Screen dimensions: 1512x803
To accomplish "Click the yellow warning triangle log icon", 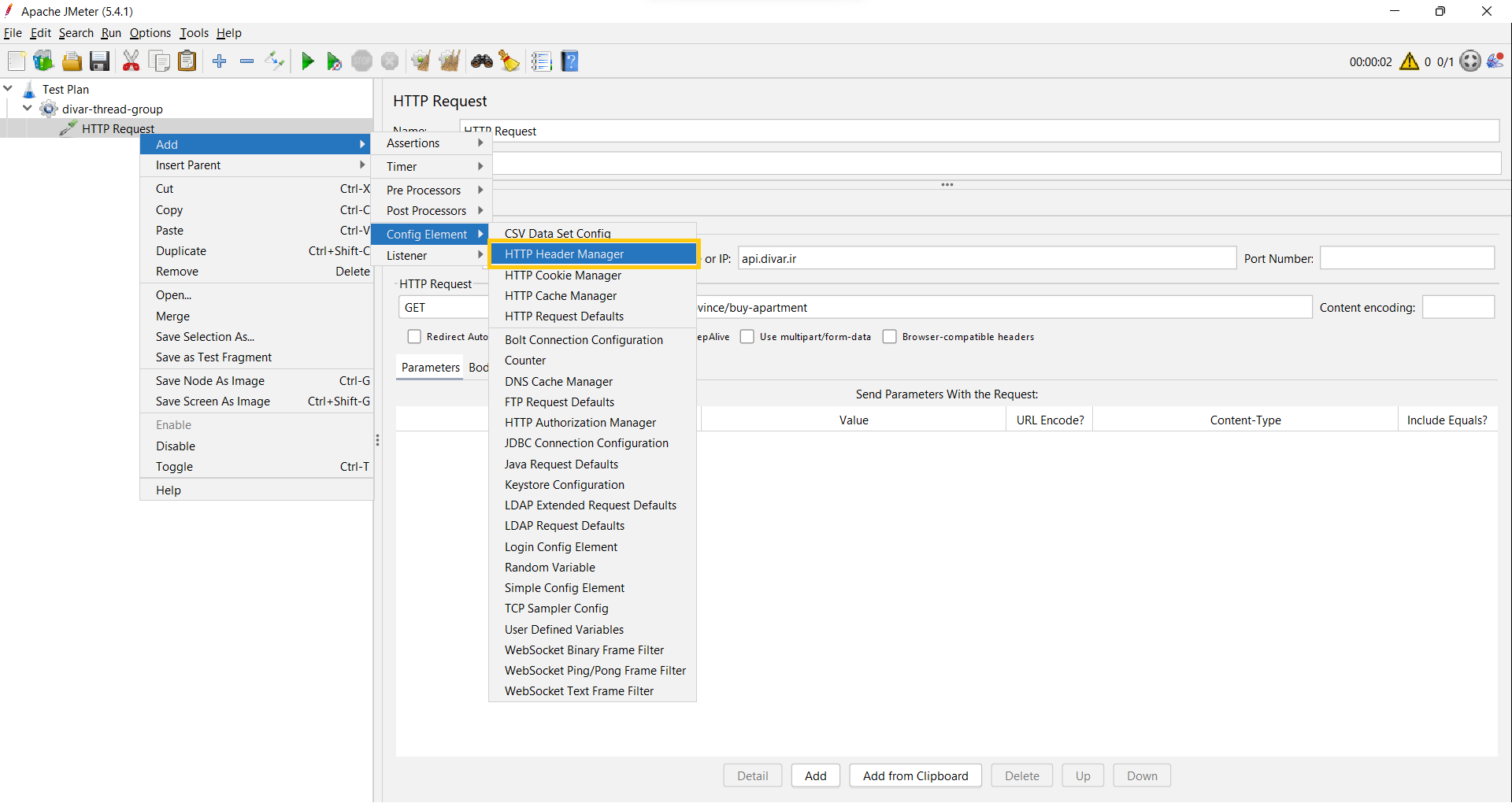I will point(1410,61).
